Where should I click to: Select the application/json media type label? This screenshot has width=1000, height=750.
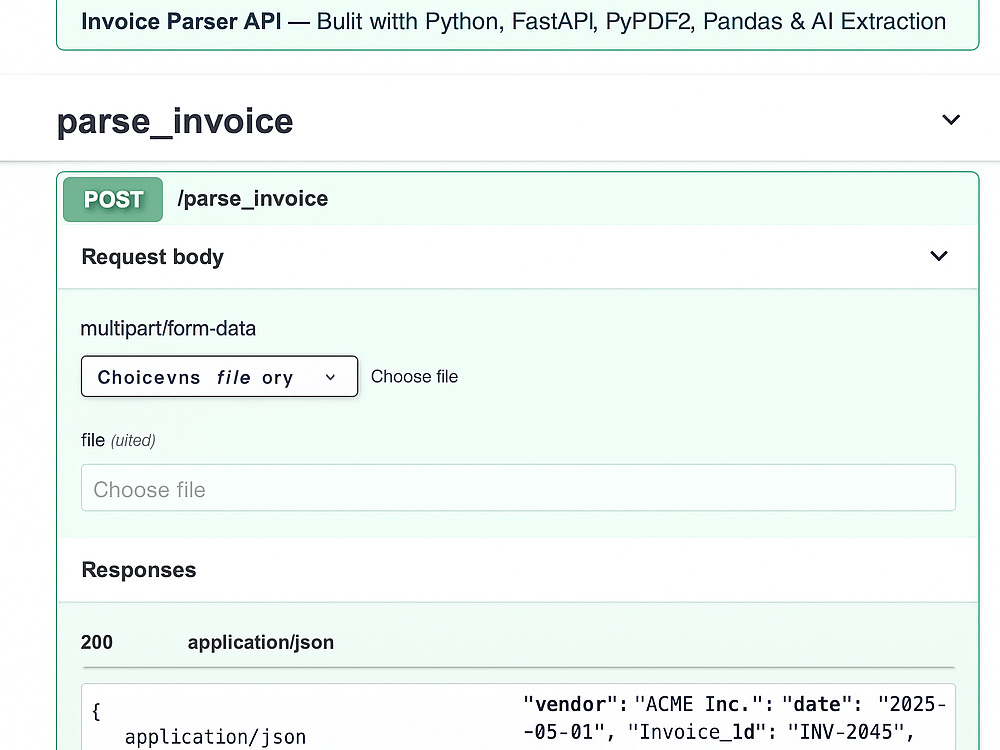(x=261, y=642)
